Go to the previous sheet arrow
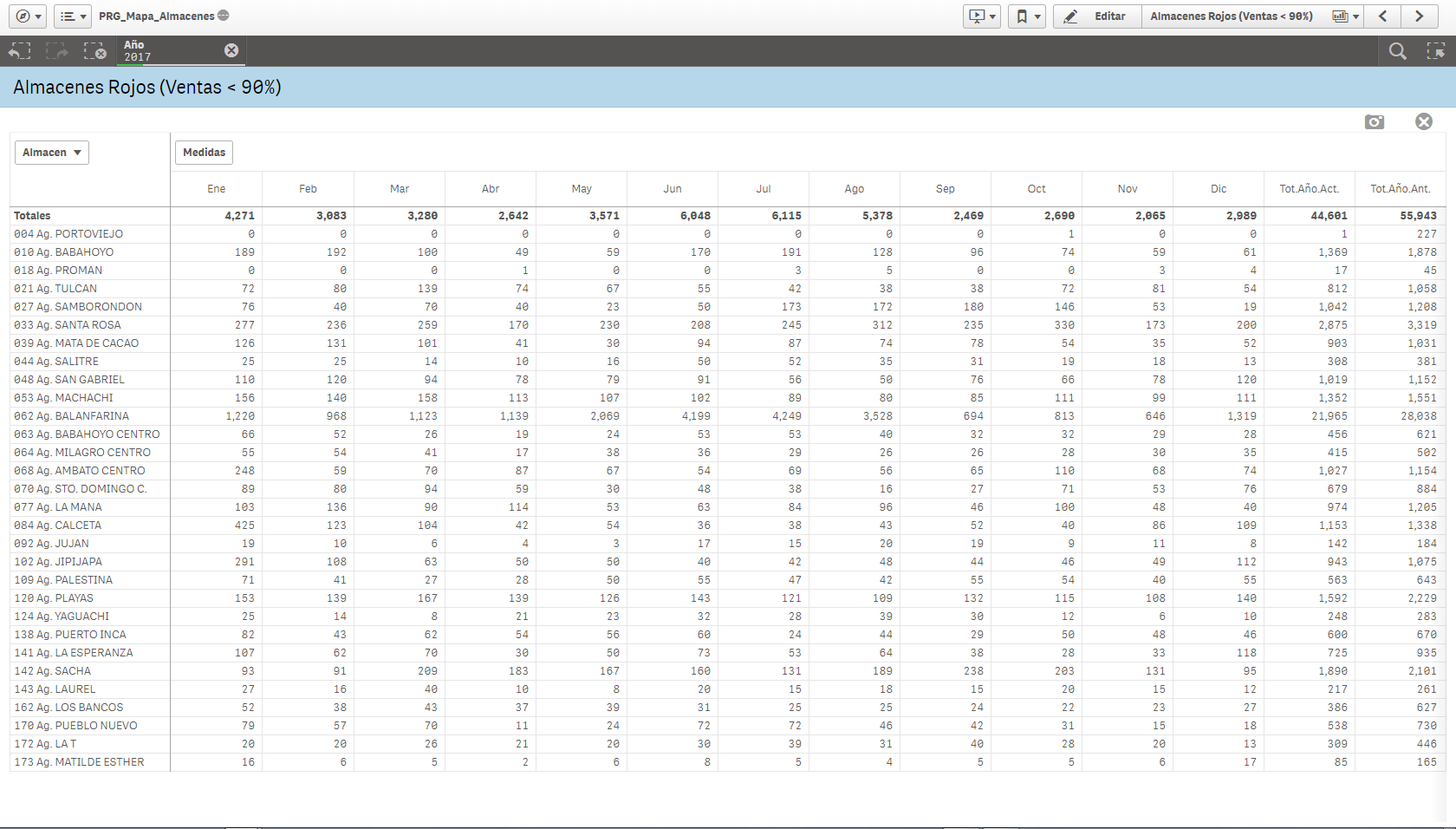The width and height of the screenshot is (1456, 829). tap(1383, 16)
